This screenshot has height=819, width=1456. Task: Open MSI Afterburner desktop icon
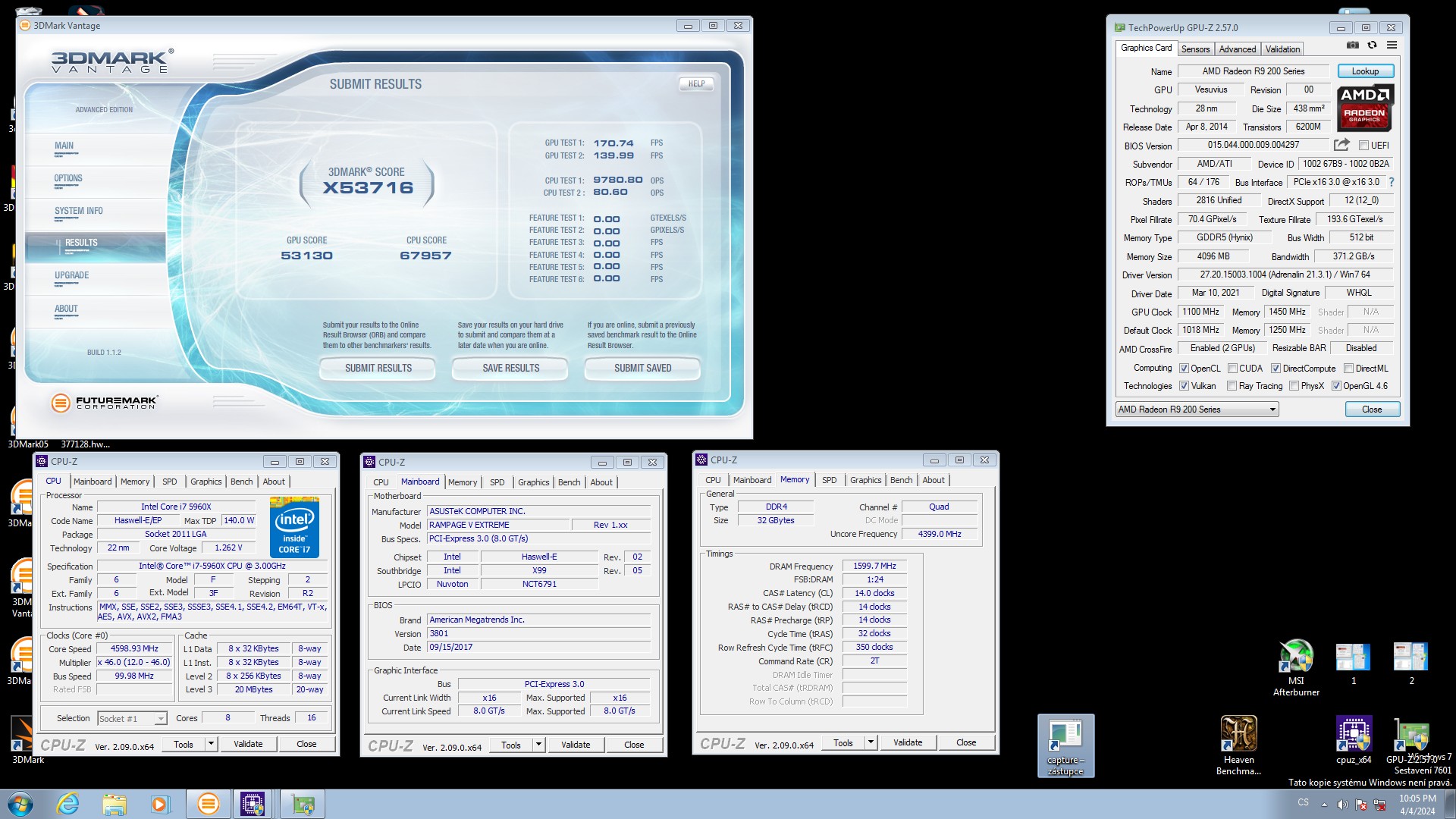[x=1296, y=667]
